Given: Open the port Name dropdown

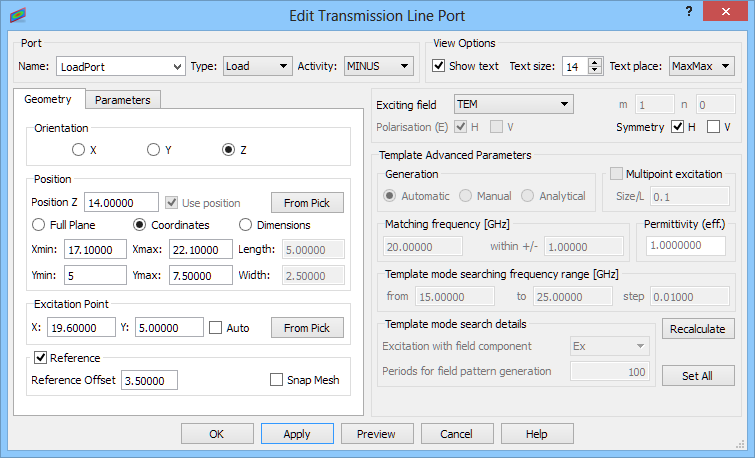Looking at the screenshot, I should [120, 66].
